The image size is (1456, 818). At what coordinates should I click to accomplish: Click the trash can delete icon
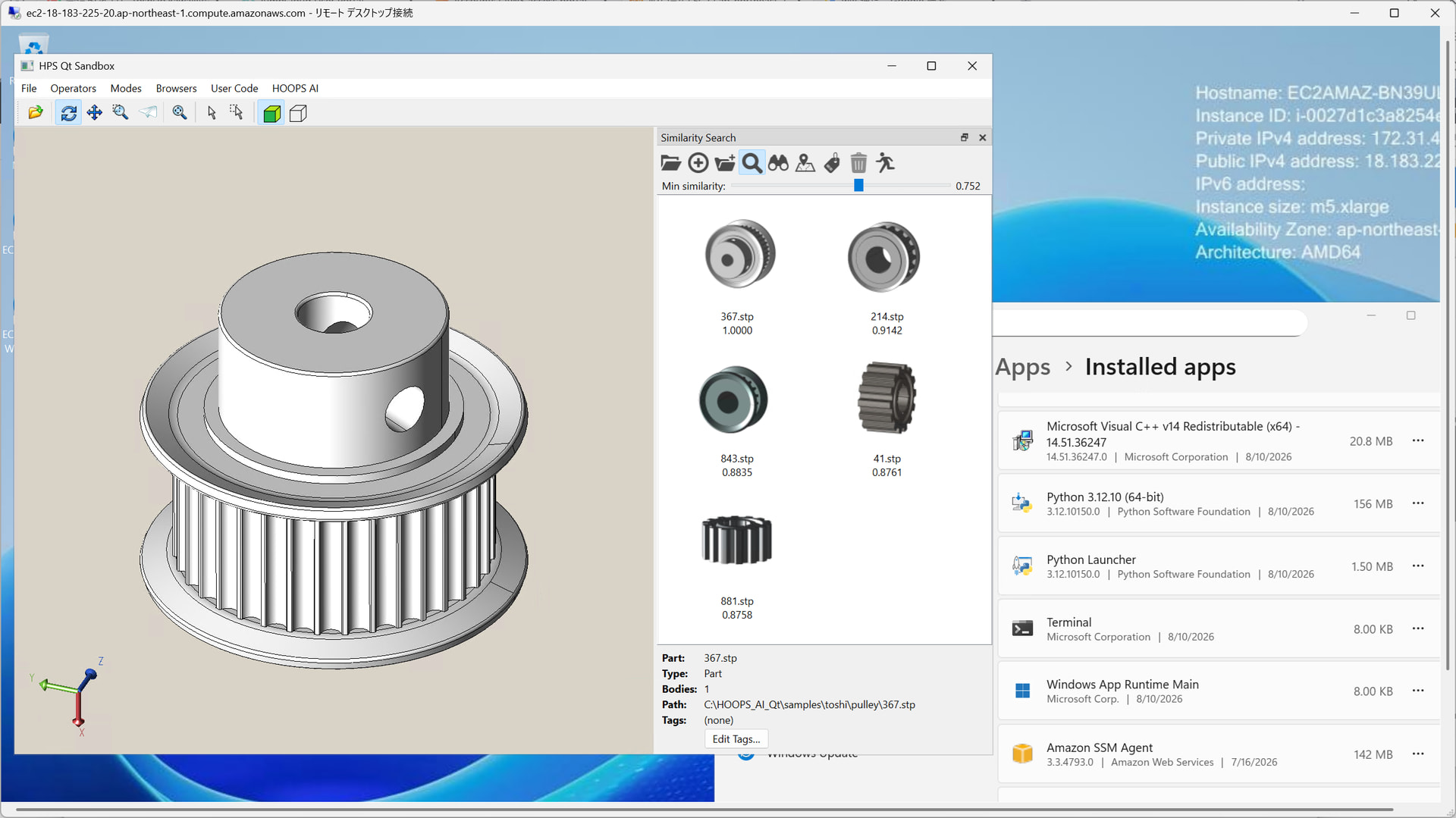click(858, 163)
